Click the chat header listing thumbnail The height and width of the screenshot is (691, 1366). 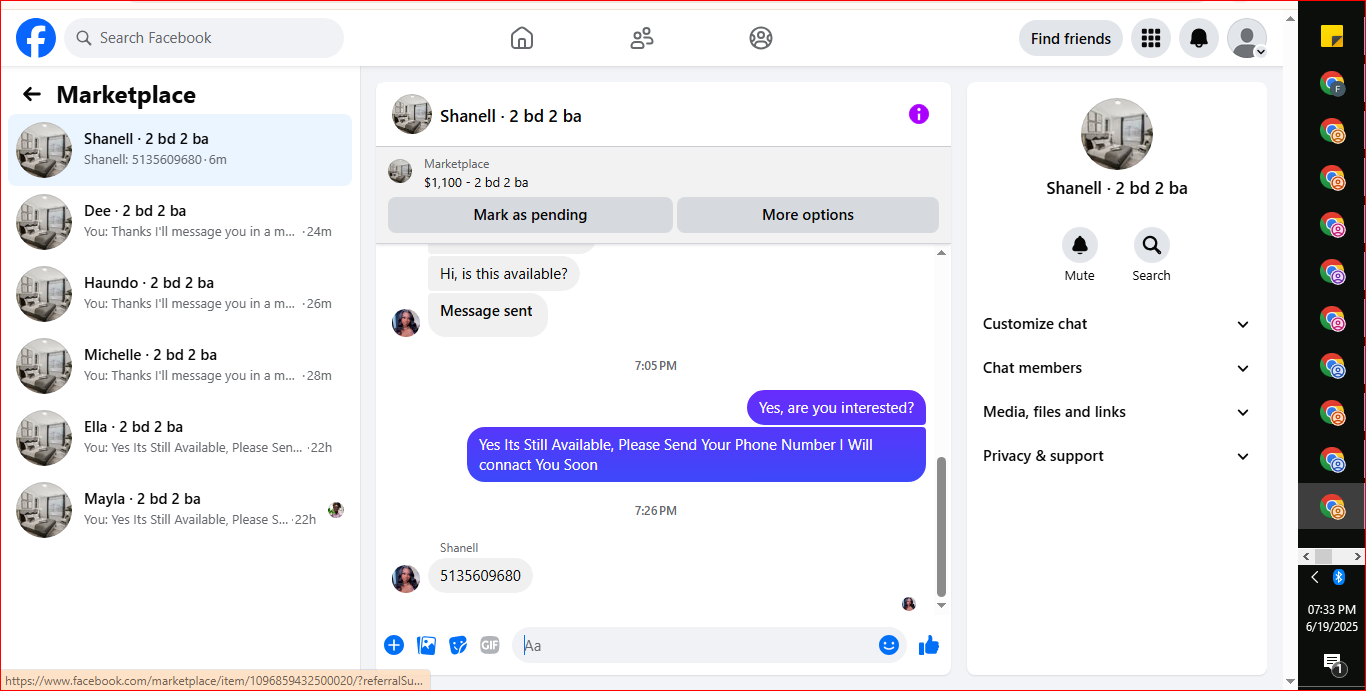tap(412, 115)
